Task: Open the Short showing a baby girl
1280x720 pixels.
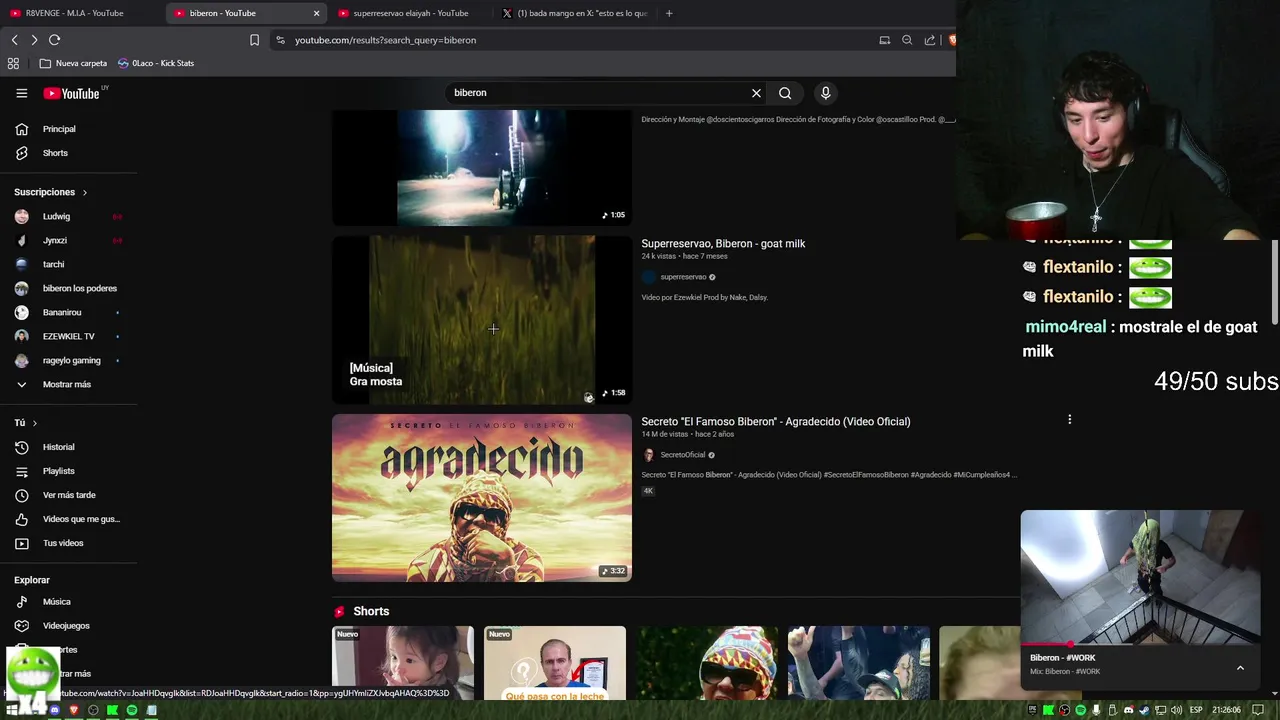Action: click(x=403, y=663)
